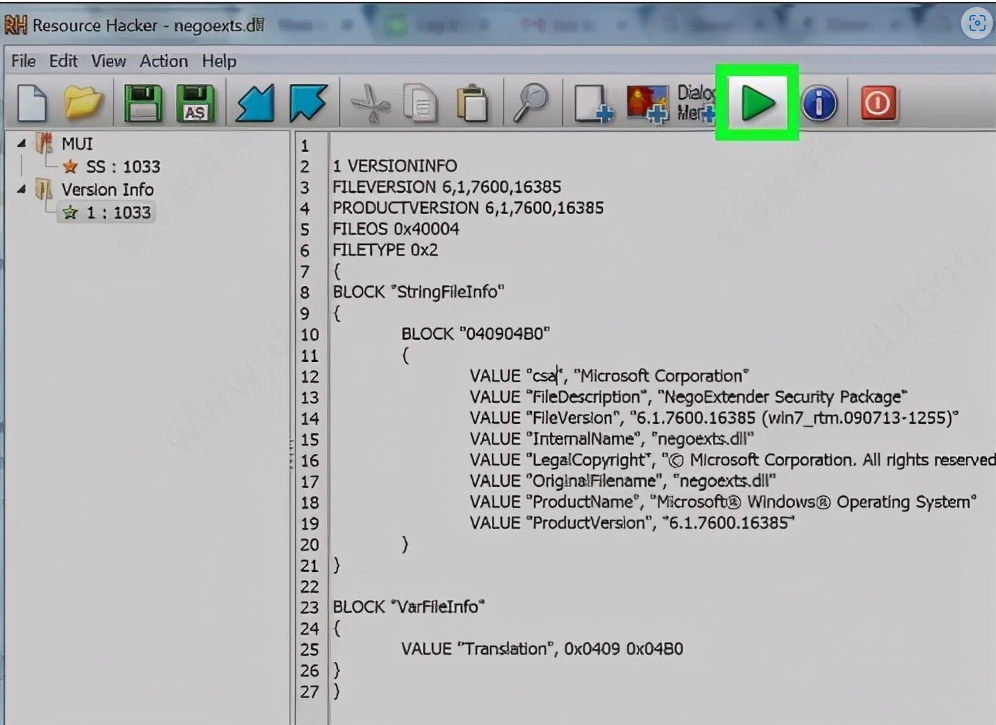Screen dimensions: 996x725
Task: Click the Add Binary Resource icon
Action: (x=592, y=104)
